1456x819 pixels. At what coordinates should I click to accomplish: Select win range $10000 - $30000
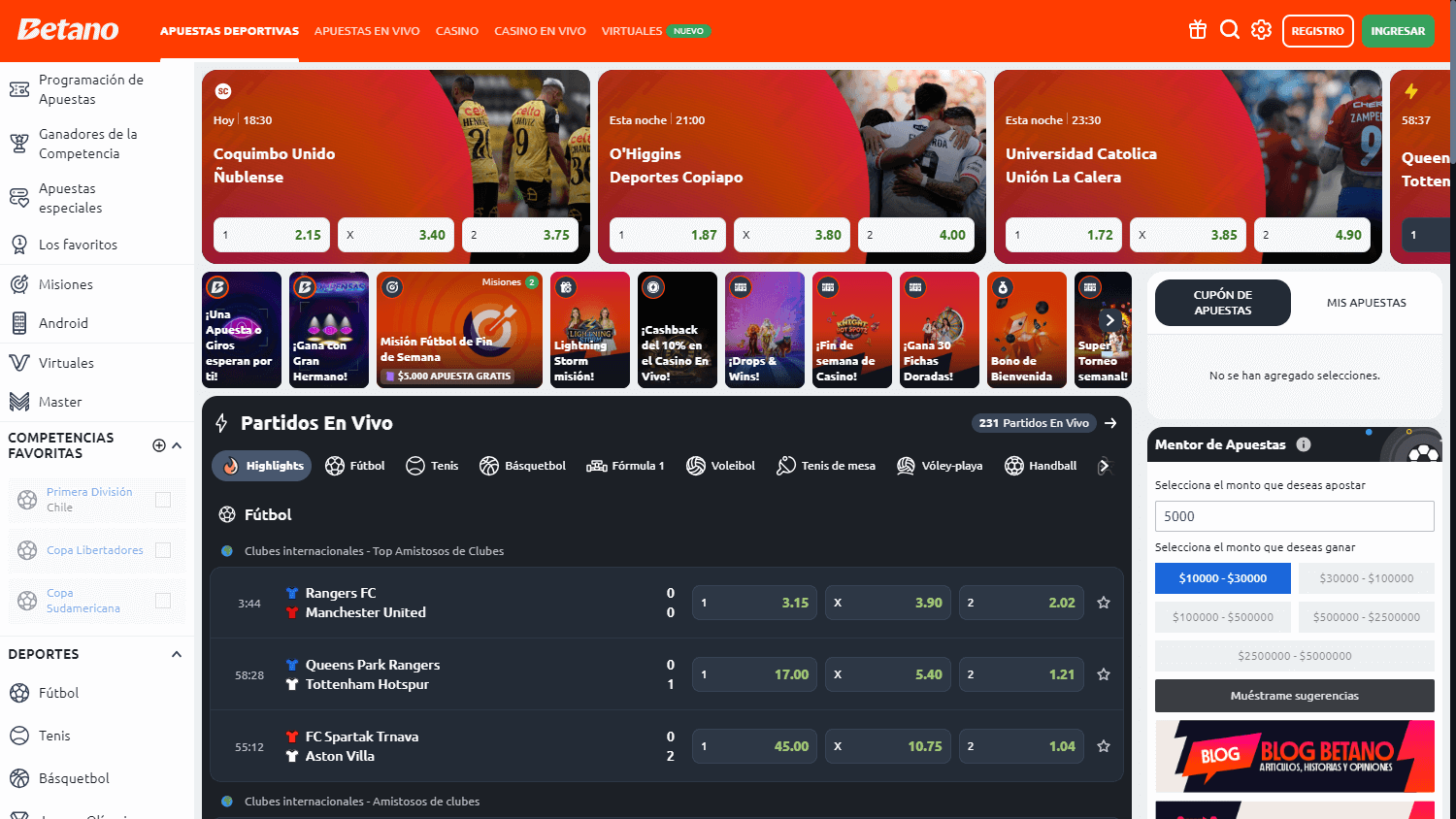[1223, 578]
